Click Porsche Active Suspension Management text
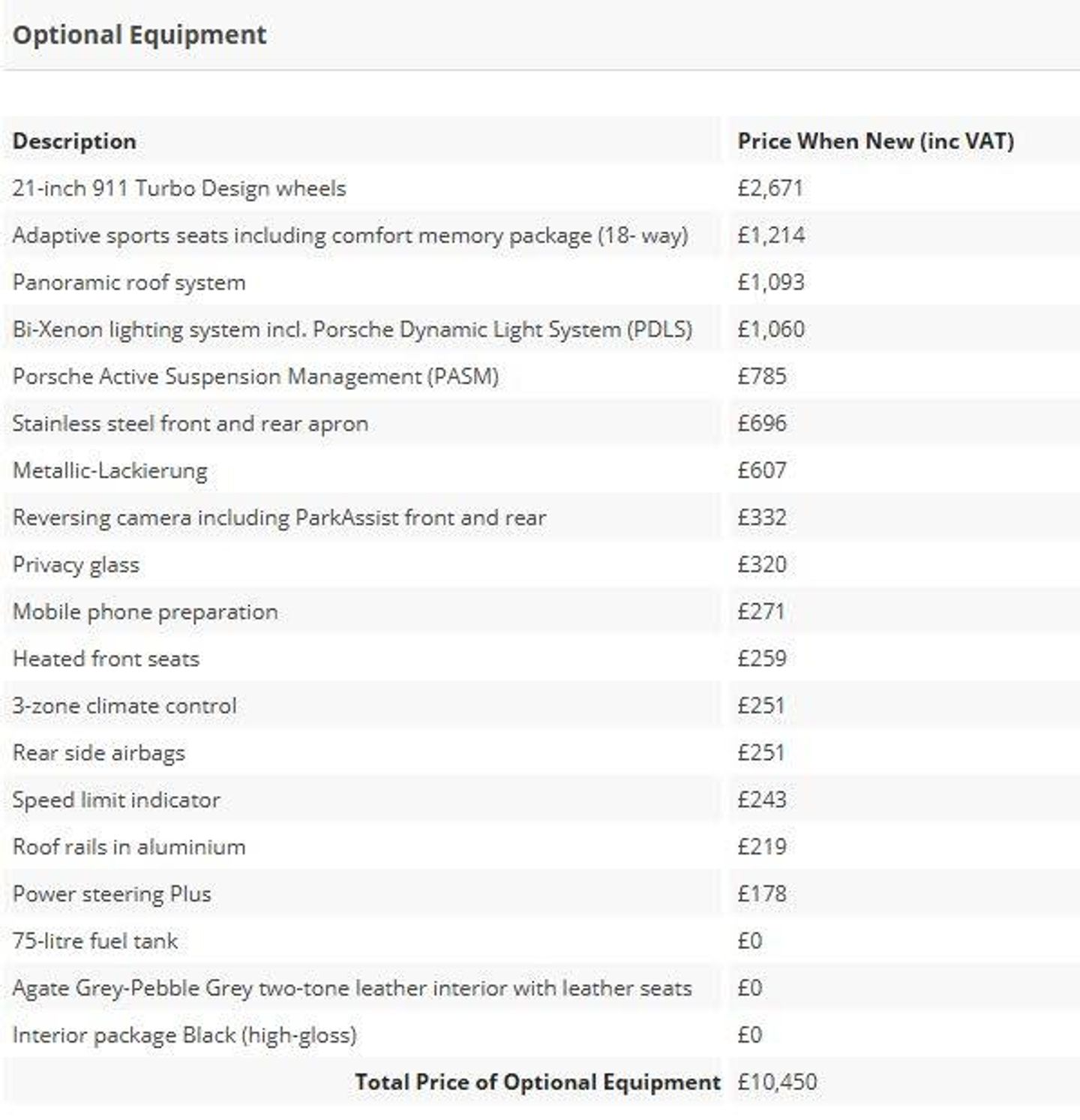The height and width of the screenshot is (1120, 1080). [256, 377]
